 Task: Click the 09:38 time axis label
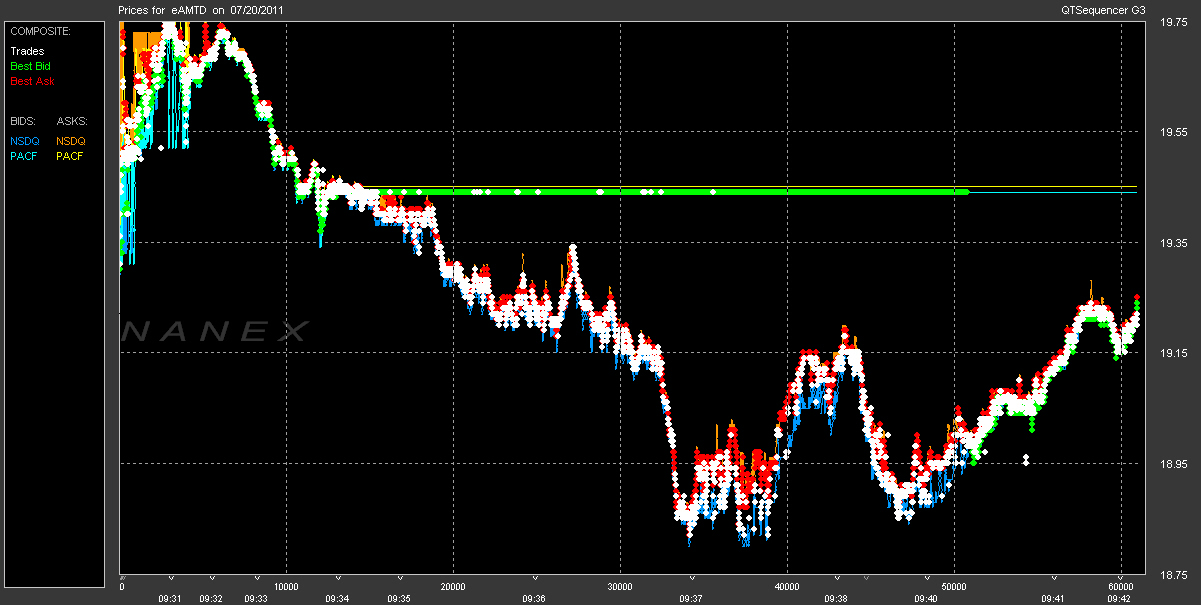pyautogui.click(x=836, y=598)
